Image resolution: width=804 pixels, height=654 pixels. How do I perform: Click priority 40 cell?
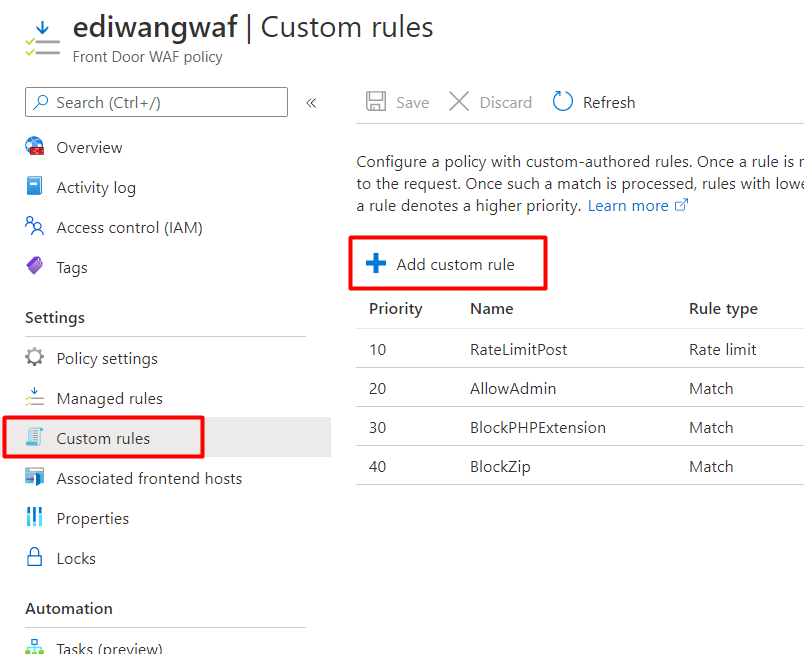(x=377, y=466)
